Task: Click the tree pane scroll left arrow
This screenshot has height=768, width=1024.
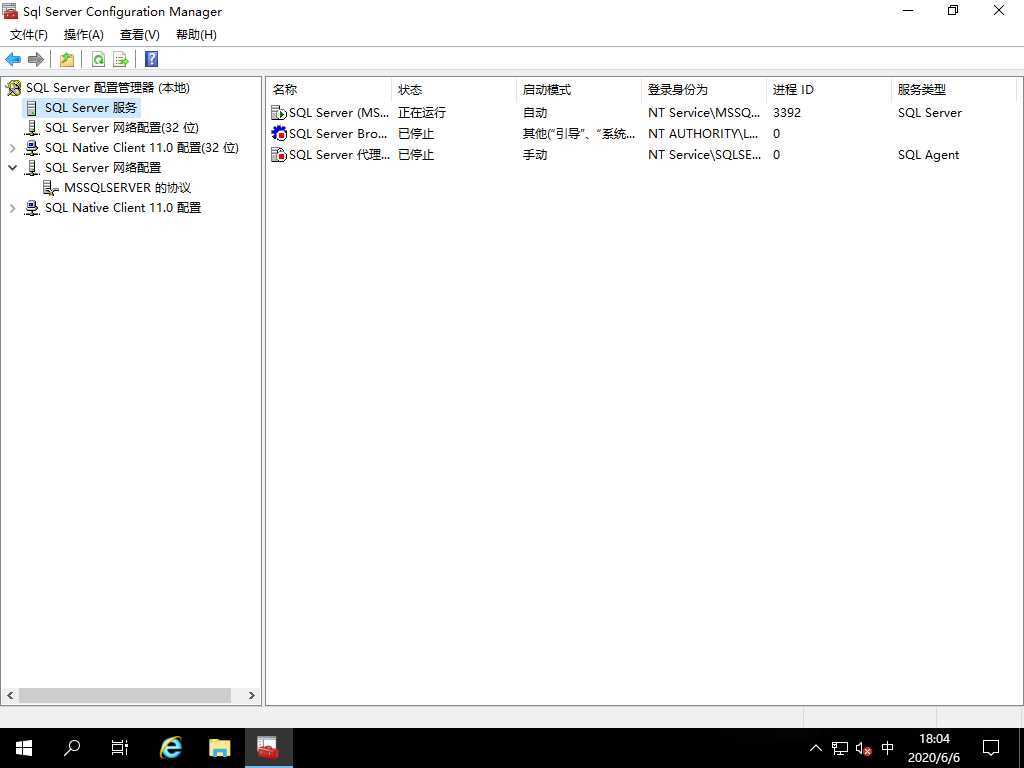Action: [10, 696]
